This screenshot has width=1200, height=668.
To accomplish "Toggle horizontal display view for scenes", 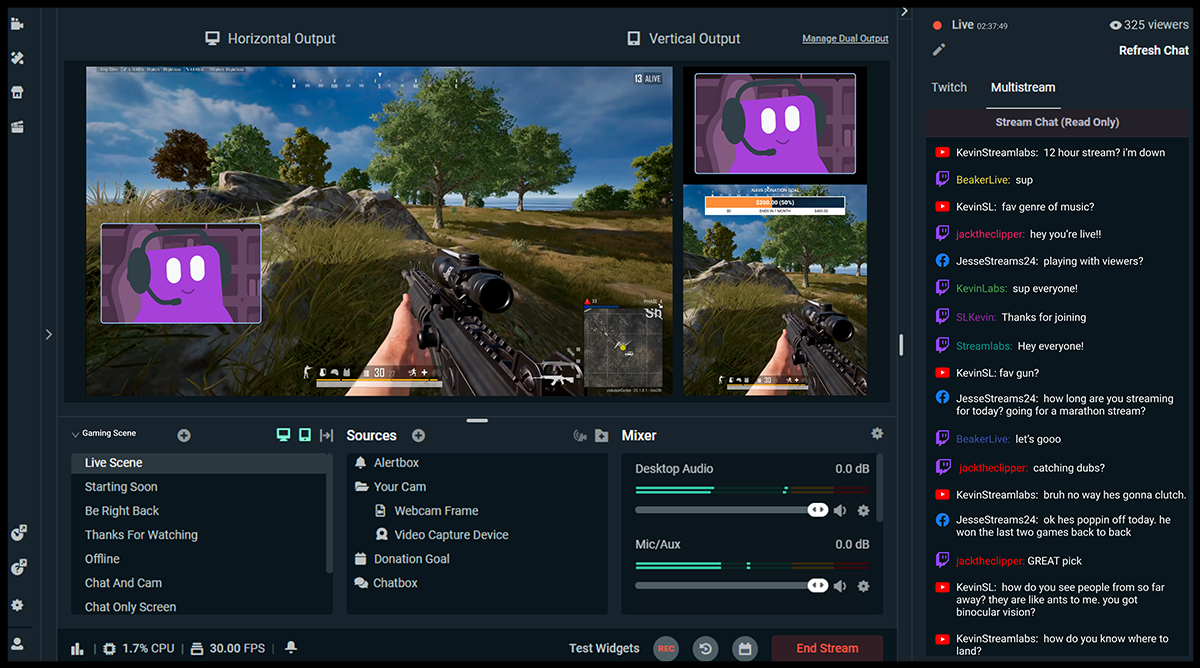I will coord(283,435).
